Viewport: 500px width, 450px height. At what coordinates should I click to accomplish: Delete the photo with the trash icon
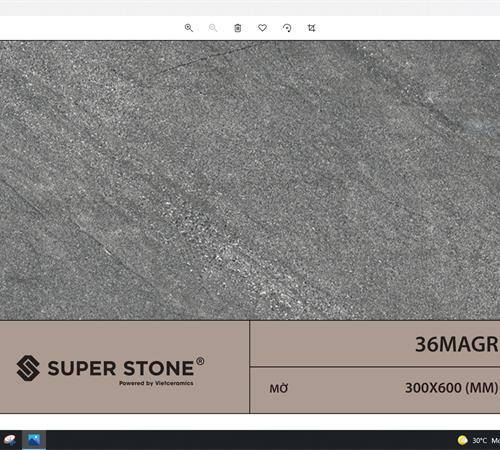click(x=238, y=28)
